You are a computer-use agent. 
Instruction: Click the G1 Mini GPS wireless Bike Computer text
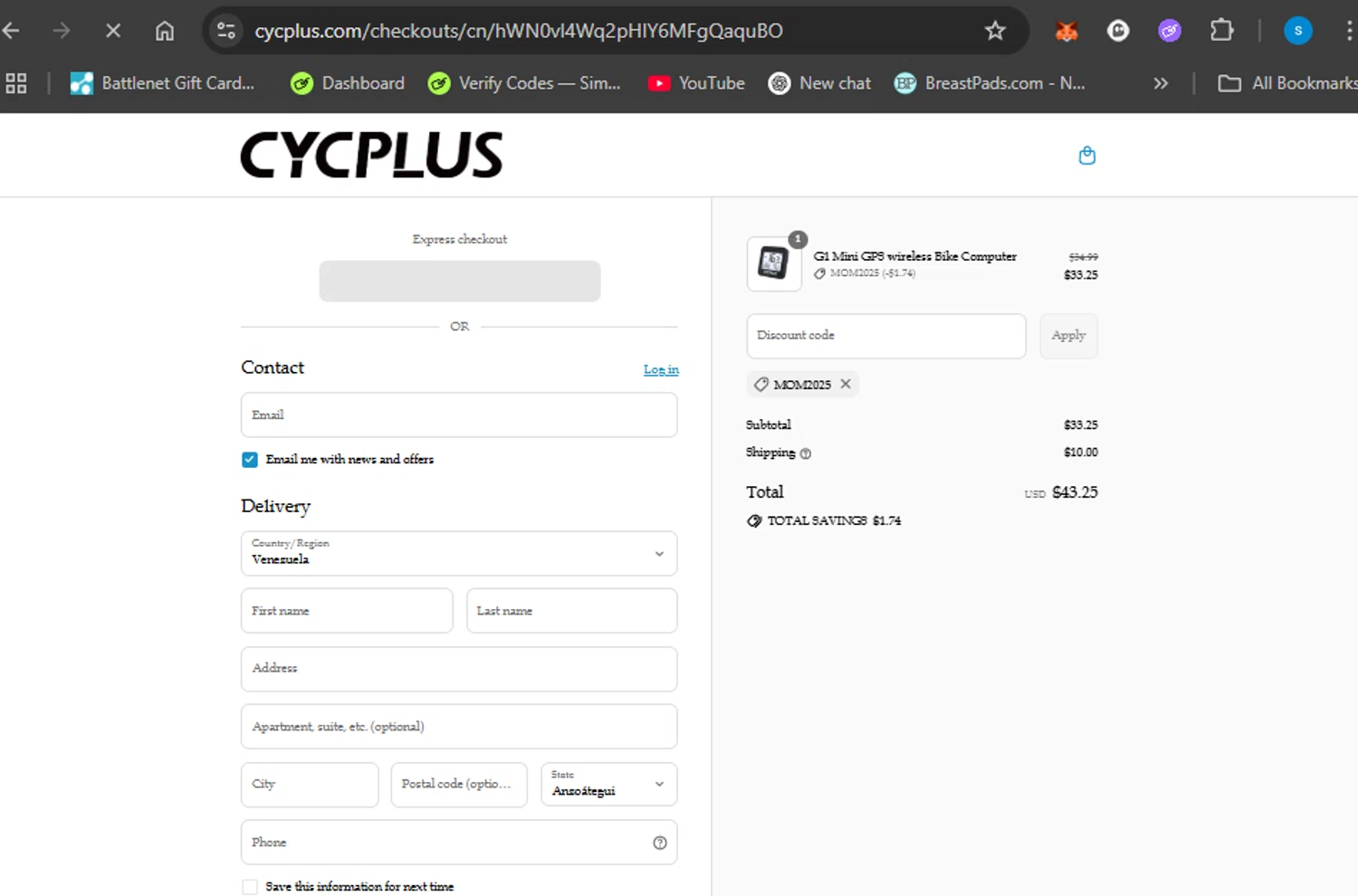tap(914, 256)
